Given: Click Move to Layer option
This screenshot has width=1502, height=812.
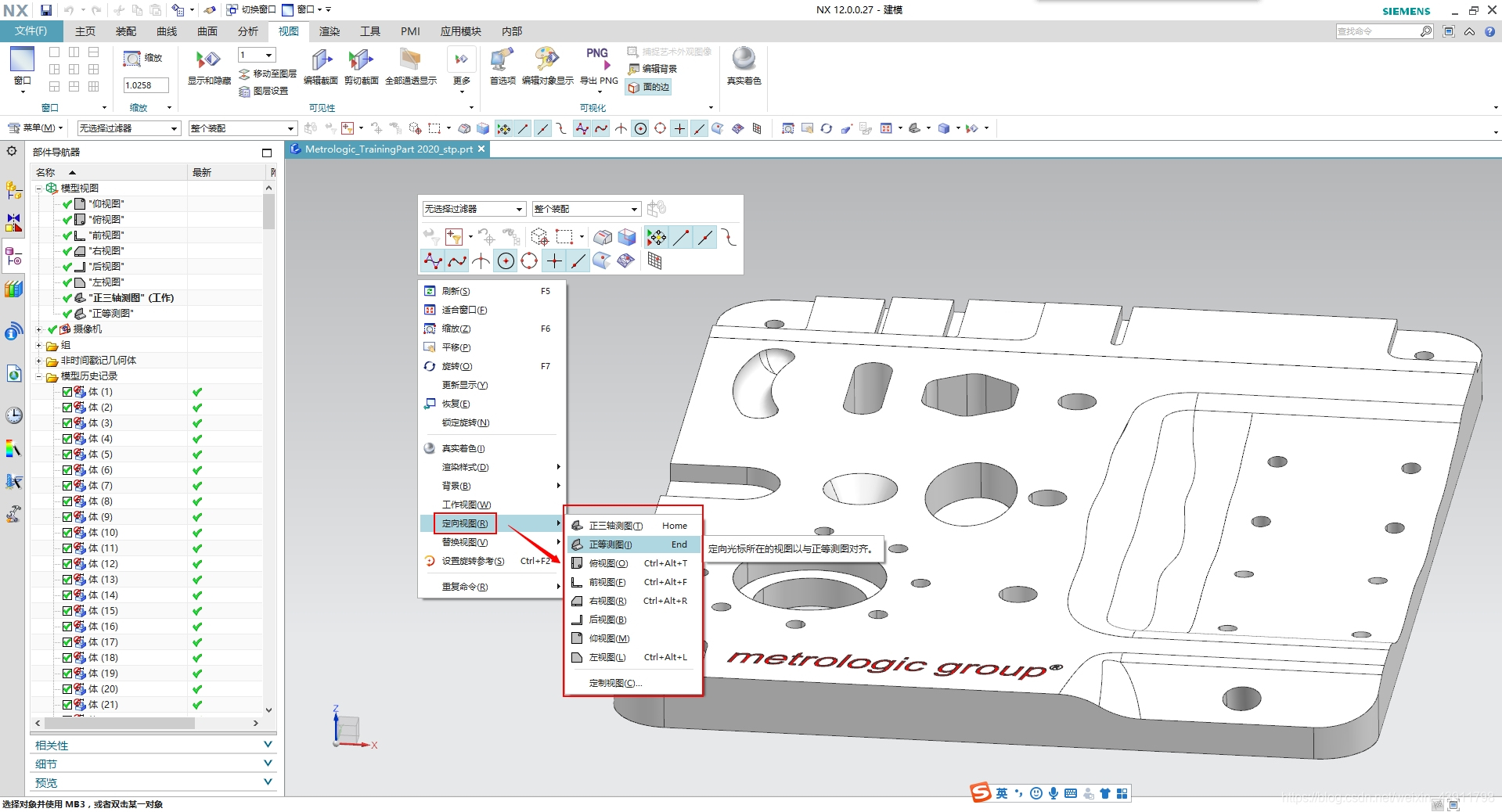Looking at the screenshot, I should pyautogui.click(x=268, y=74).
